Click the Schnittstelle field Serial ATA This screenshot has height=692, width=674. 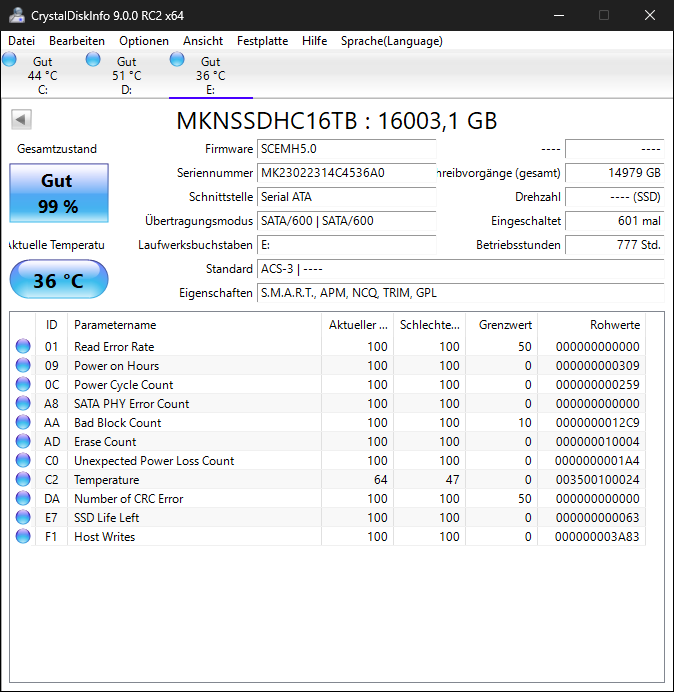pos(346,197)
